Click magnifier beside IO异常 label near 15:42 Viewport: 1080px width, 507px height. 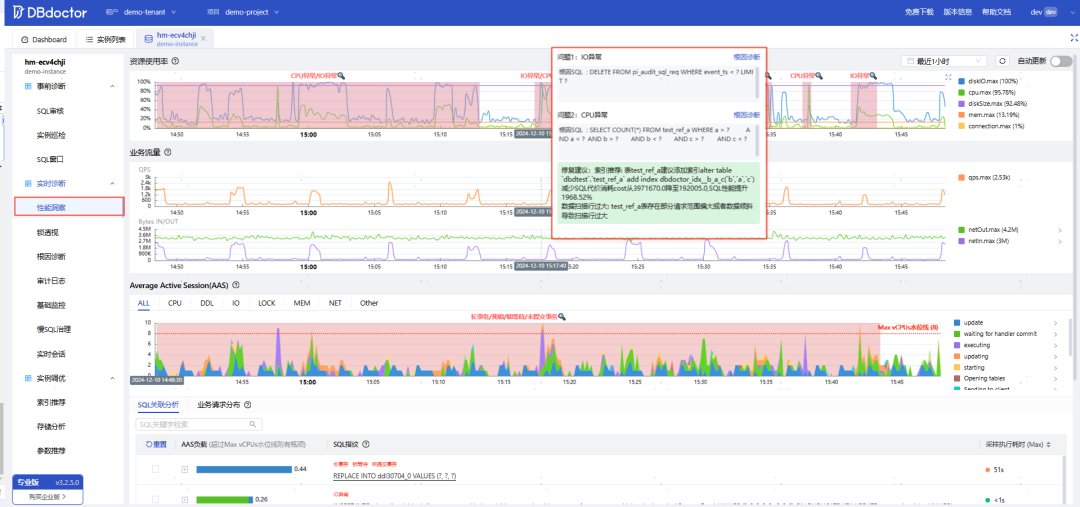tap(872, 76)
